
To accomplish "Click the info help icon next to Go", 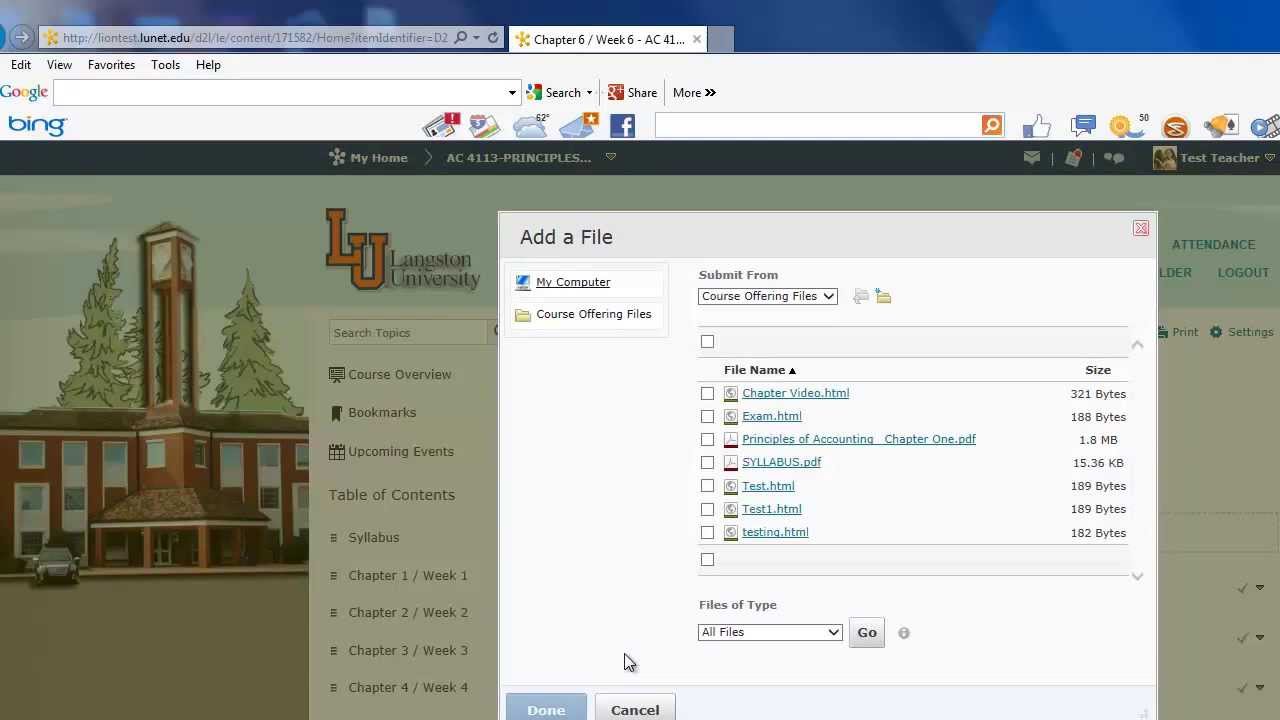I will [x=904, y=633].
